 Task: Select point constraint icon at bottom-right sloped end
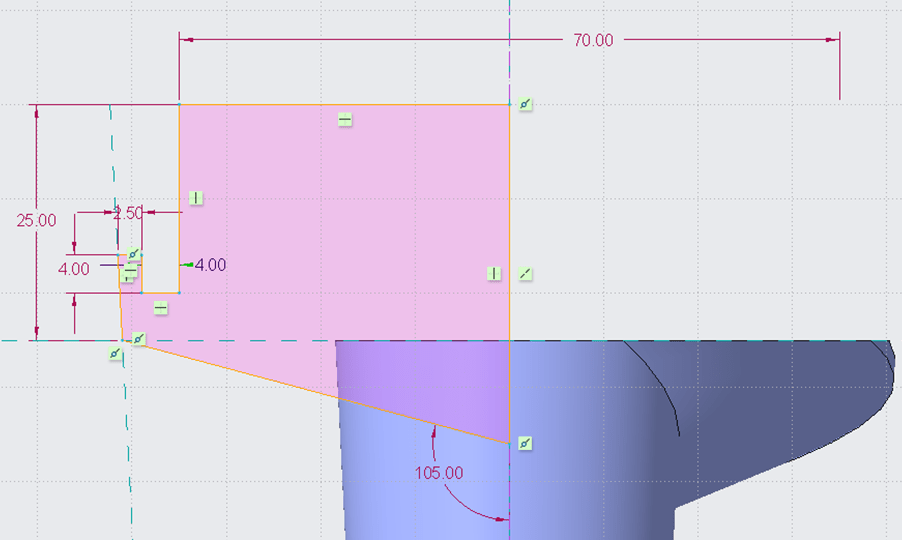pos(525,444)
